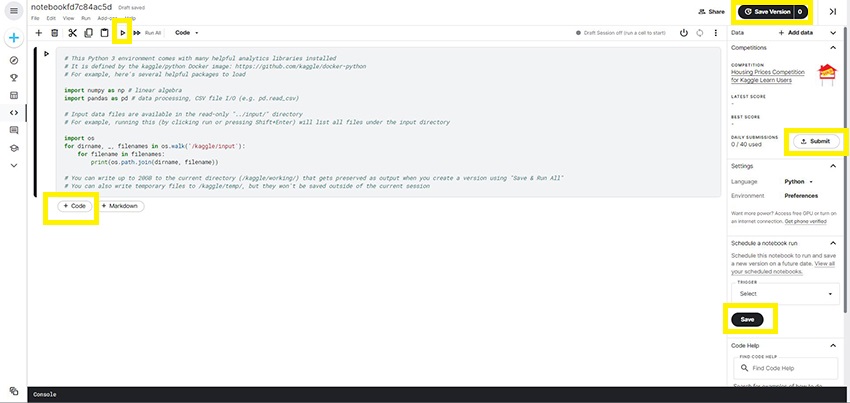
Task: Open the Code brackets icon in sidebar
Action: click(14, 112)
